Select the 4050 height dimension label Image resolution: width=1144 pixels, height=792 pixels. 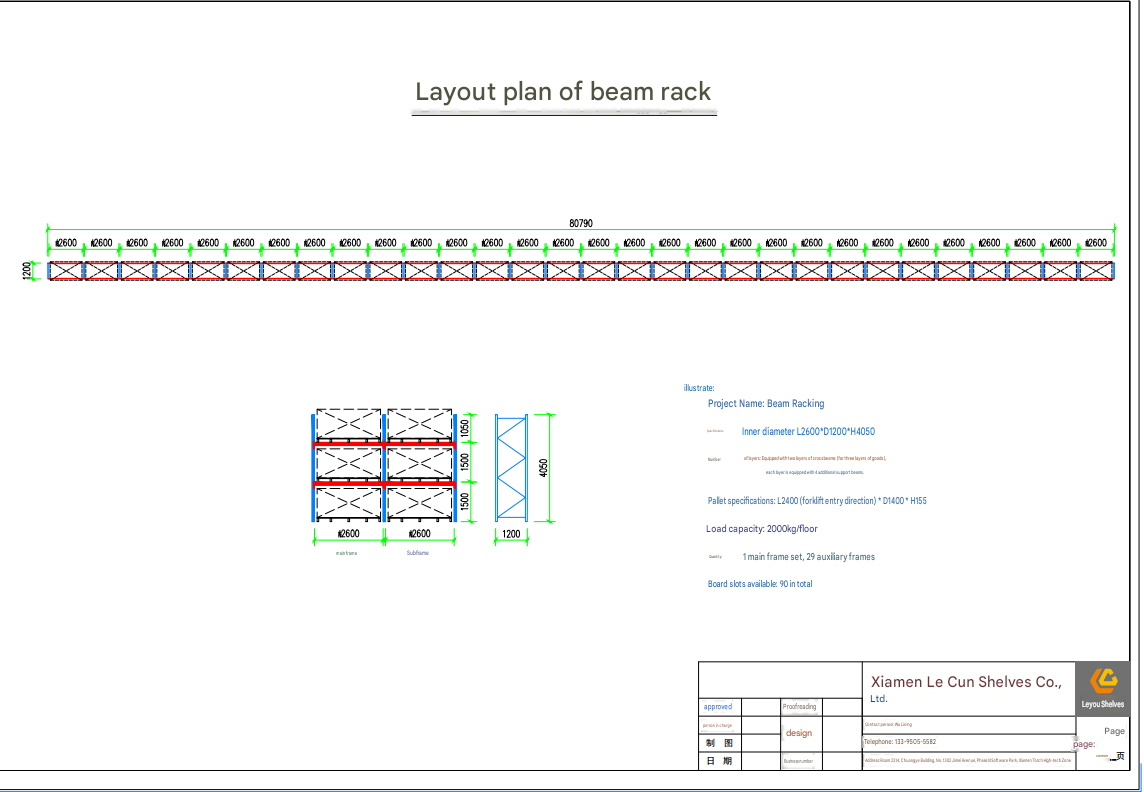543,468
